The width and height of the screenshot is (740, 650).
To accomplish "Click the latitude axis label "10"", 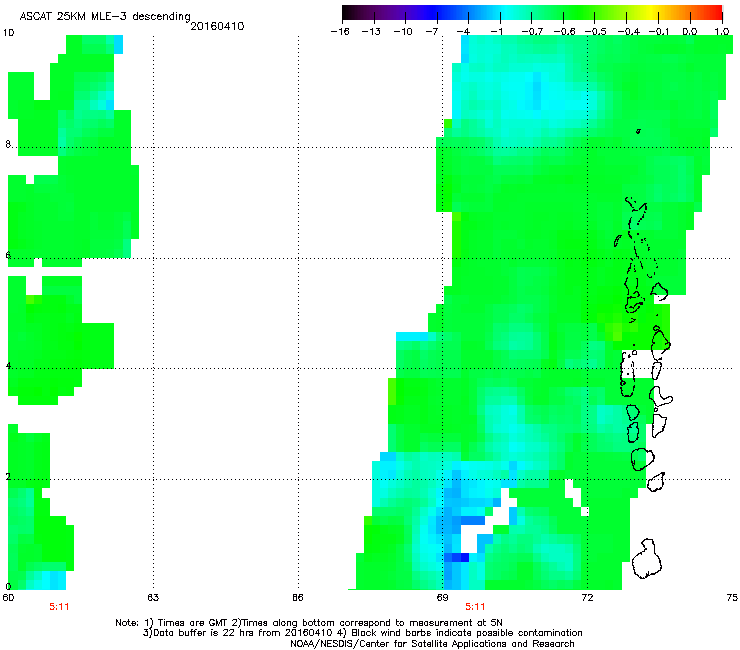I will pos(8,33).
